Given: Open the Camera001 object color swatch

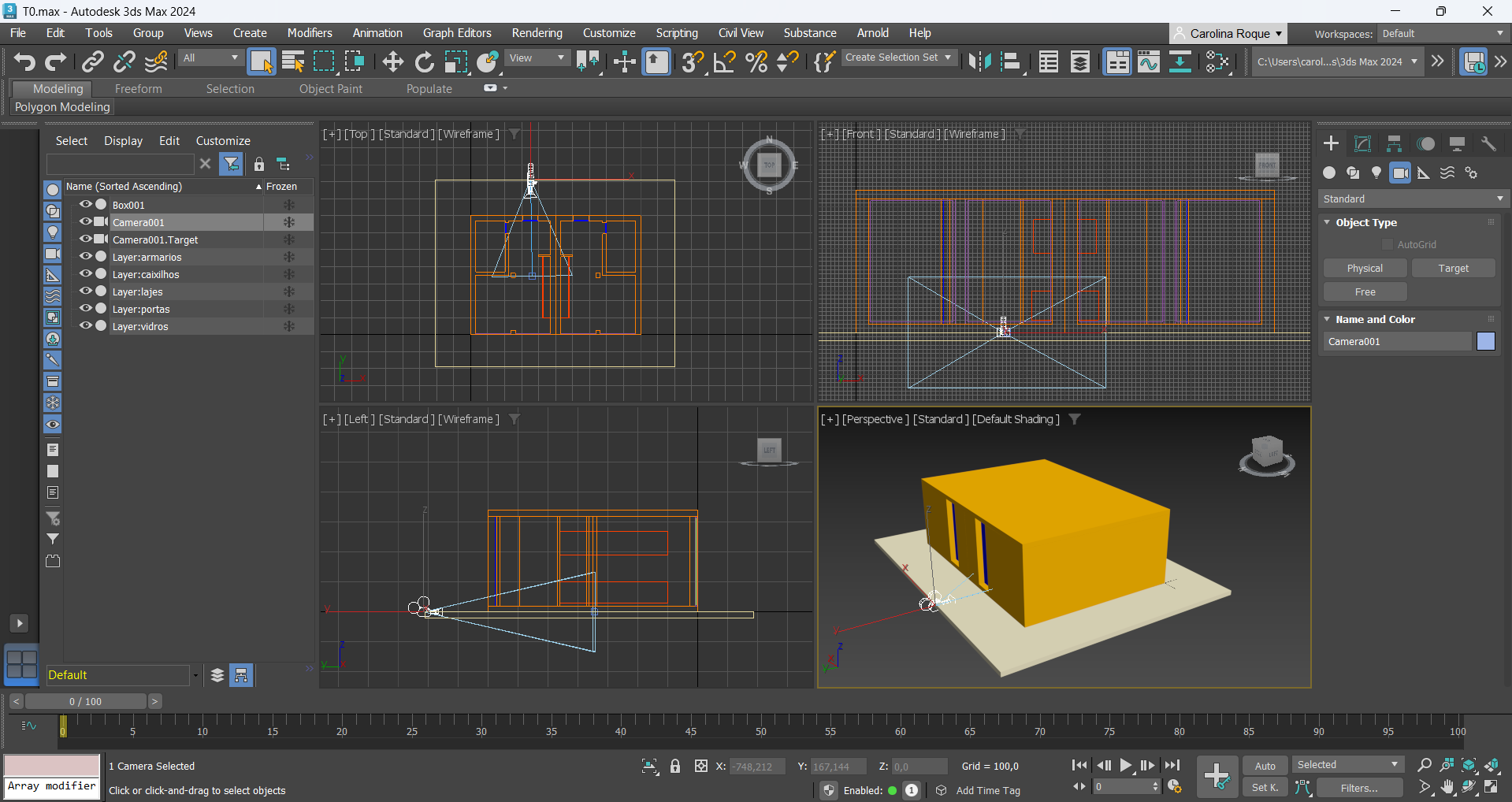Looking at the screenshot, I should [1485, 342].
